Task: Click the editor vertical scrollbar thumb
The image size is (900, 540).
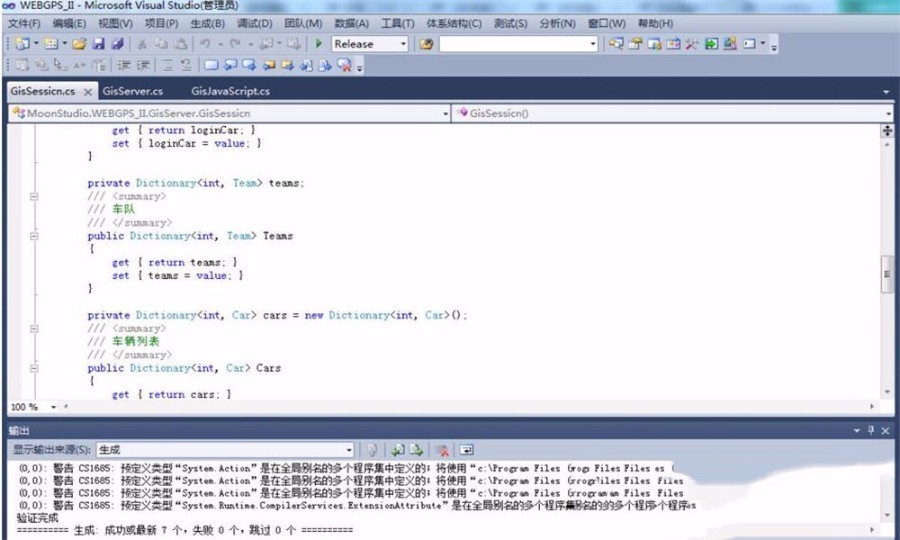Action: 886,274
